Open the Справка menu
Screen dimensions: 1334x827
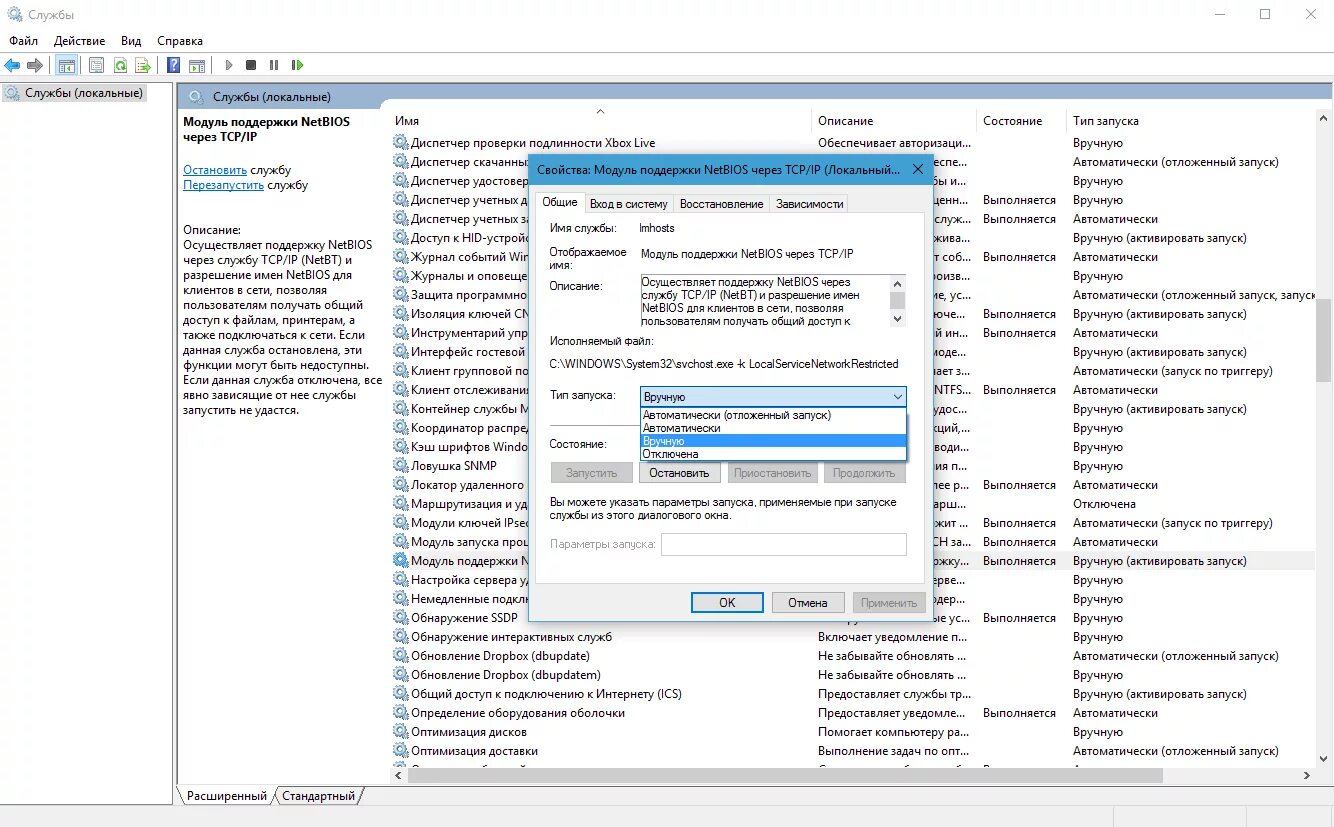(x=180, y=41)
